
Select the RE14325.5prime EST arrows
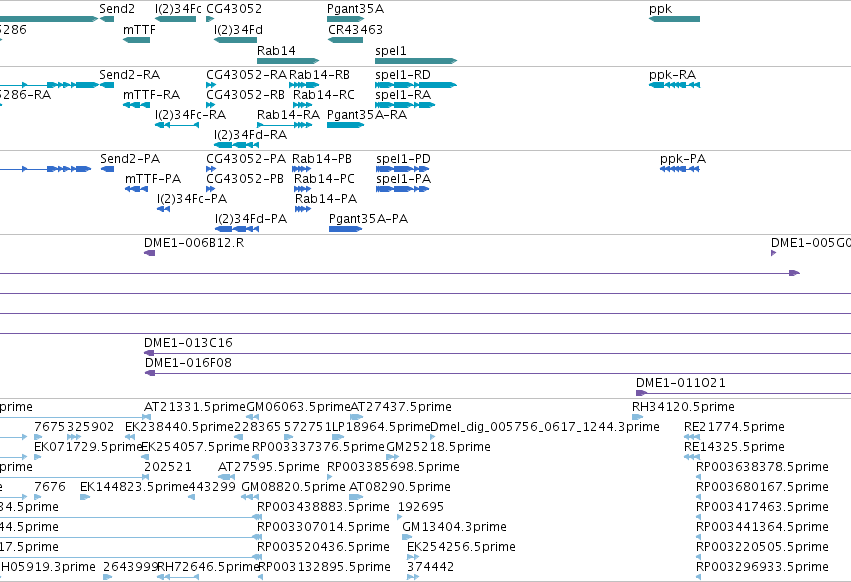tap(692, 457)
